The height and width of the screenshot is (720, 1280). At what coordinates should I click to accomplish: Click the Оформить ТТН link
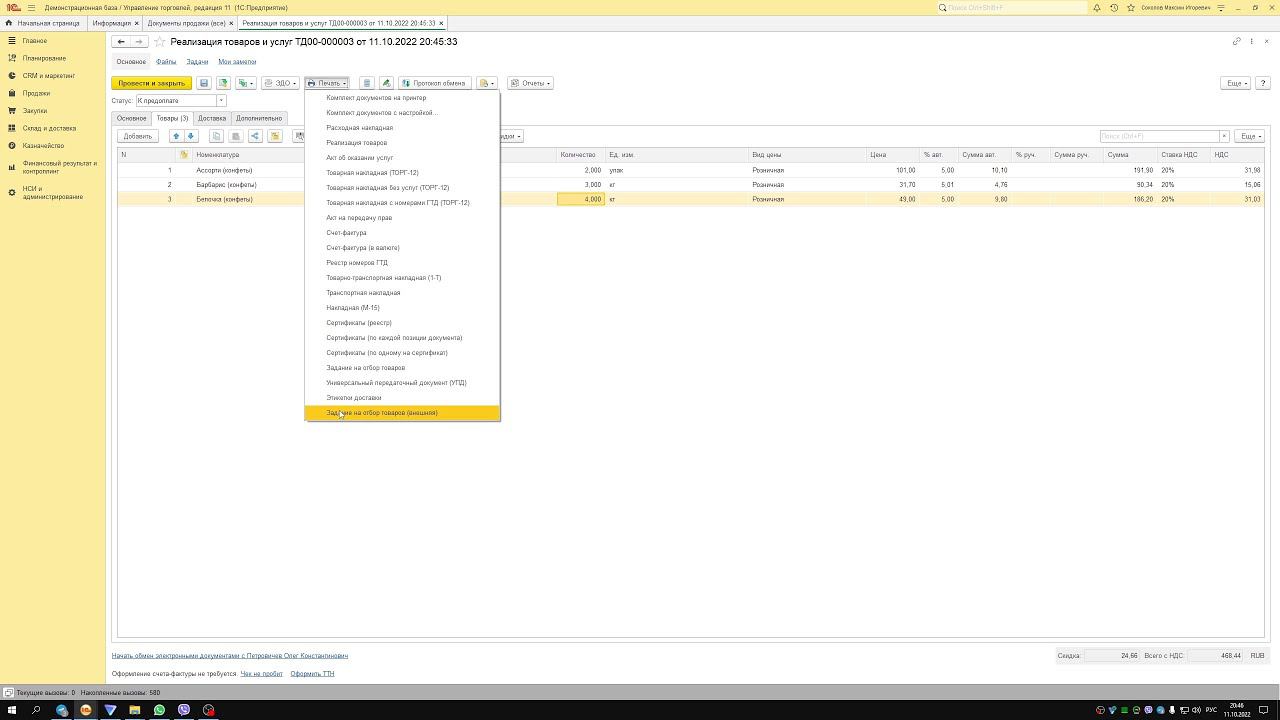coord(312,674)
